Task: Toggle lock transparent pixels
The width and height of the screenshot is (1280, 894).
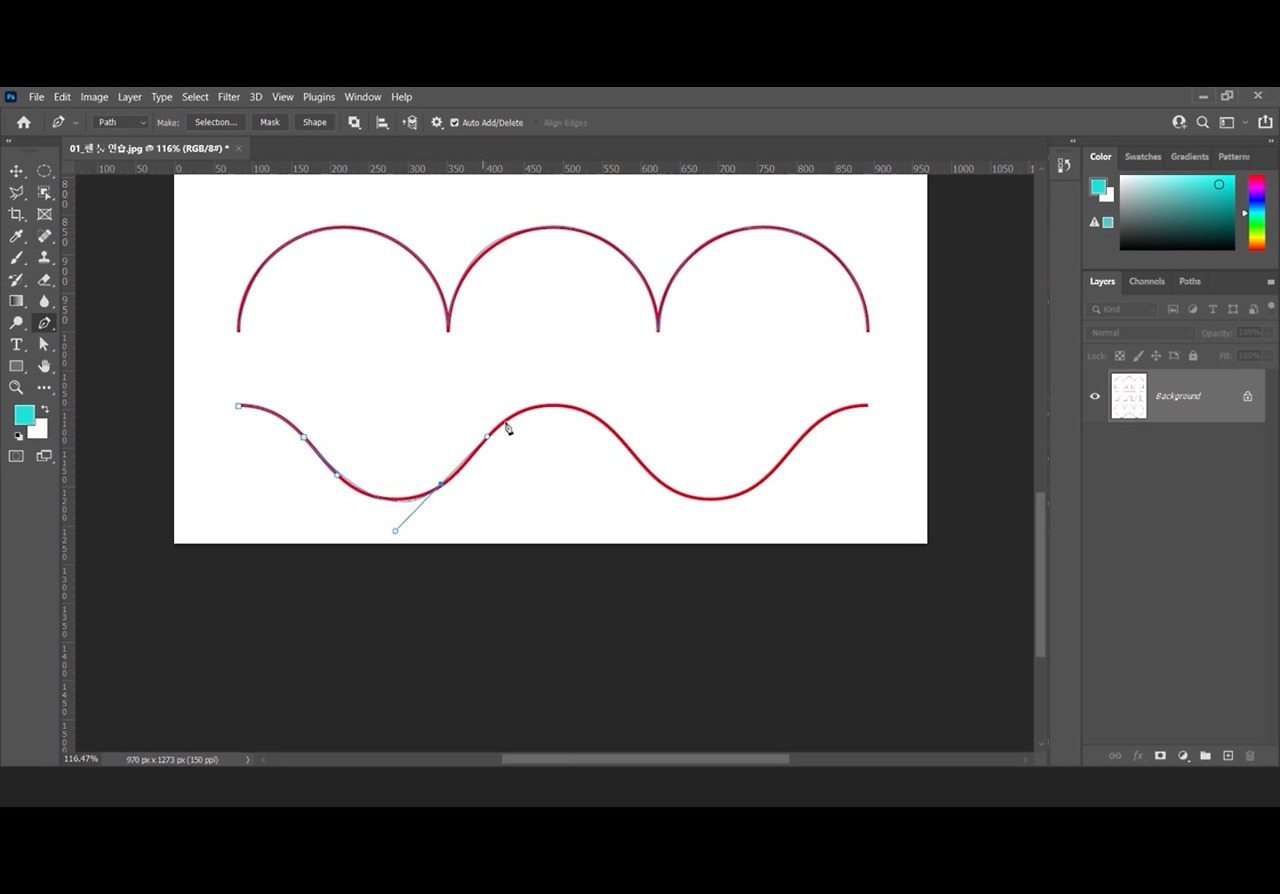Action: (x=1120, y=356)
